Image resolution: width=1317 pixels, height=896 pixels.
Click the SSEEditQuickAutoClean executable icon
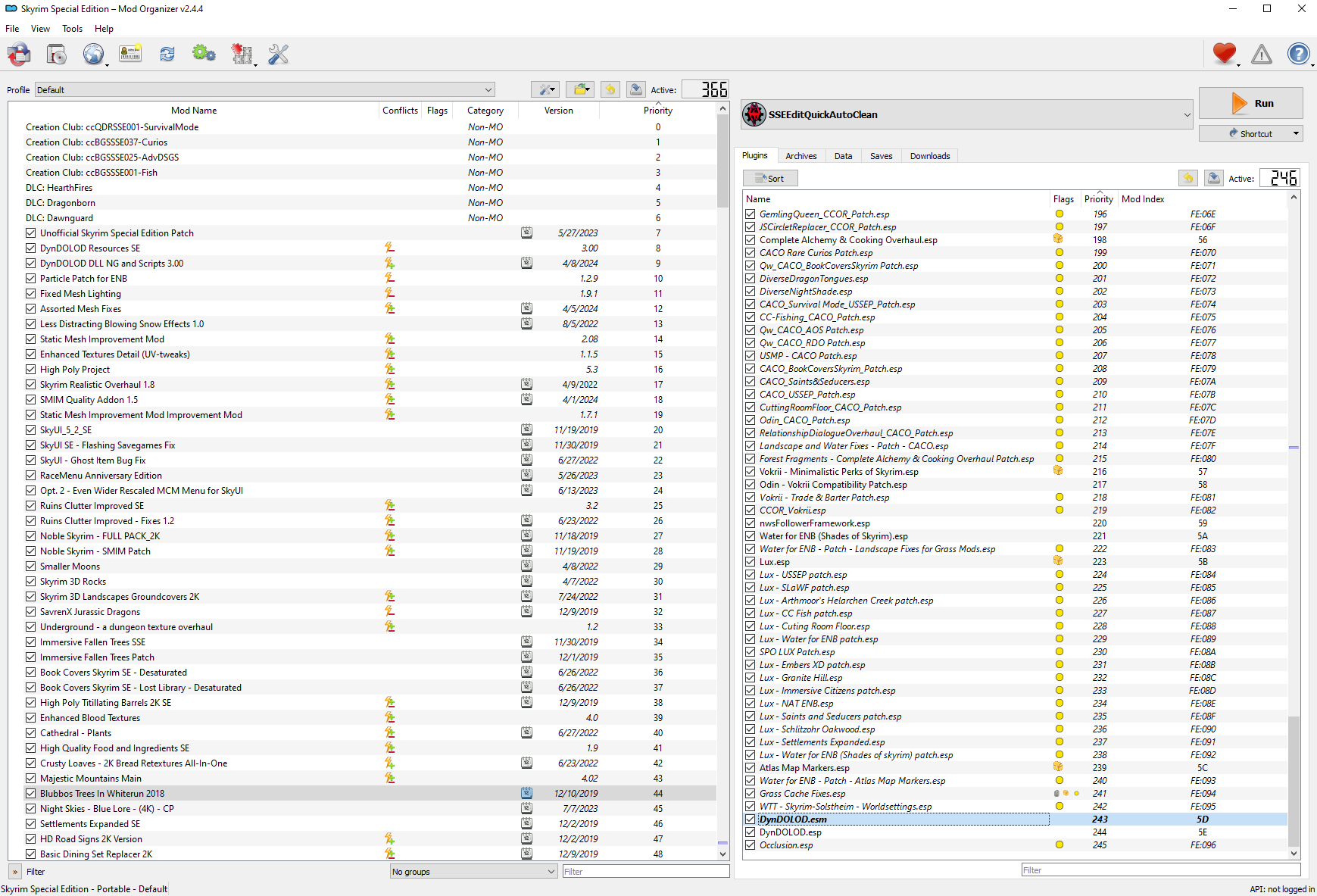coord(754,114)
